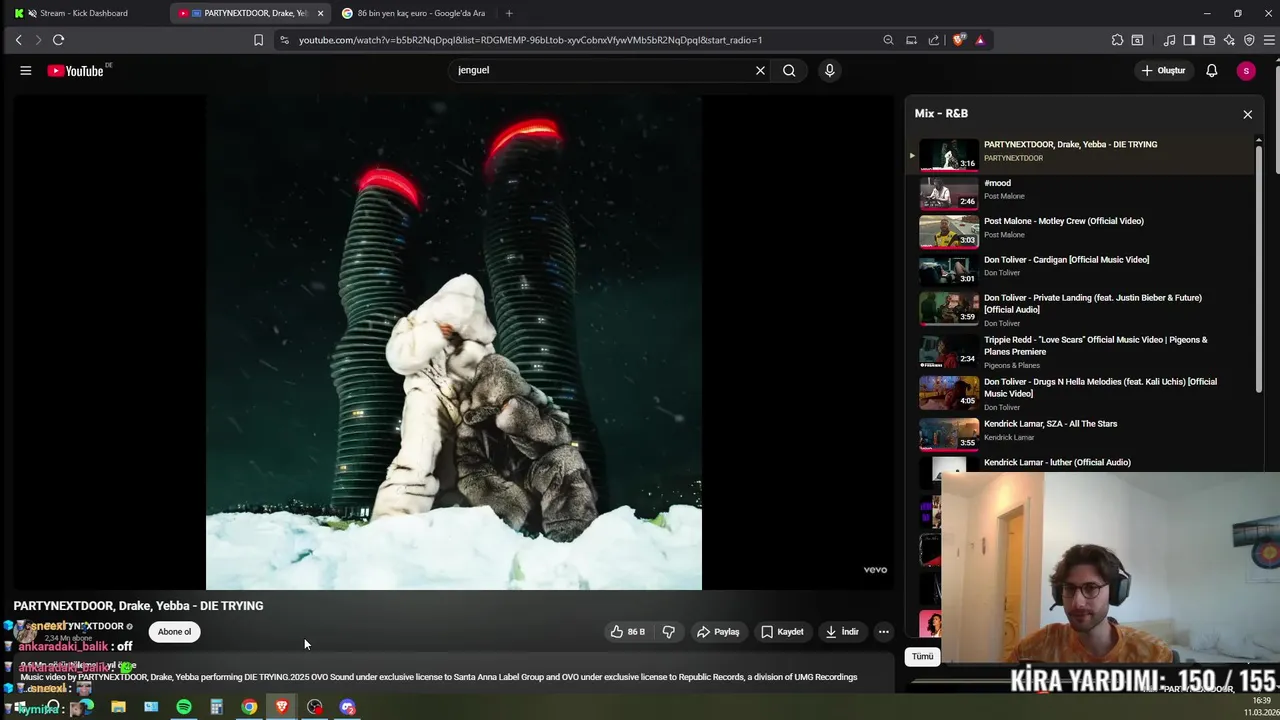The width and height of the screenshot is (1280, 720).
Task: Download the video with İndir
Action: coord(842,631)
